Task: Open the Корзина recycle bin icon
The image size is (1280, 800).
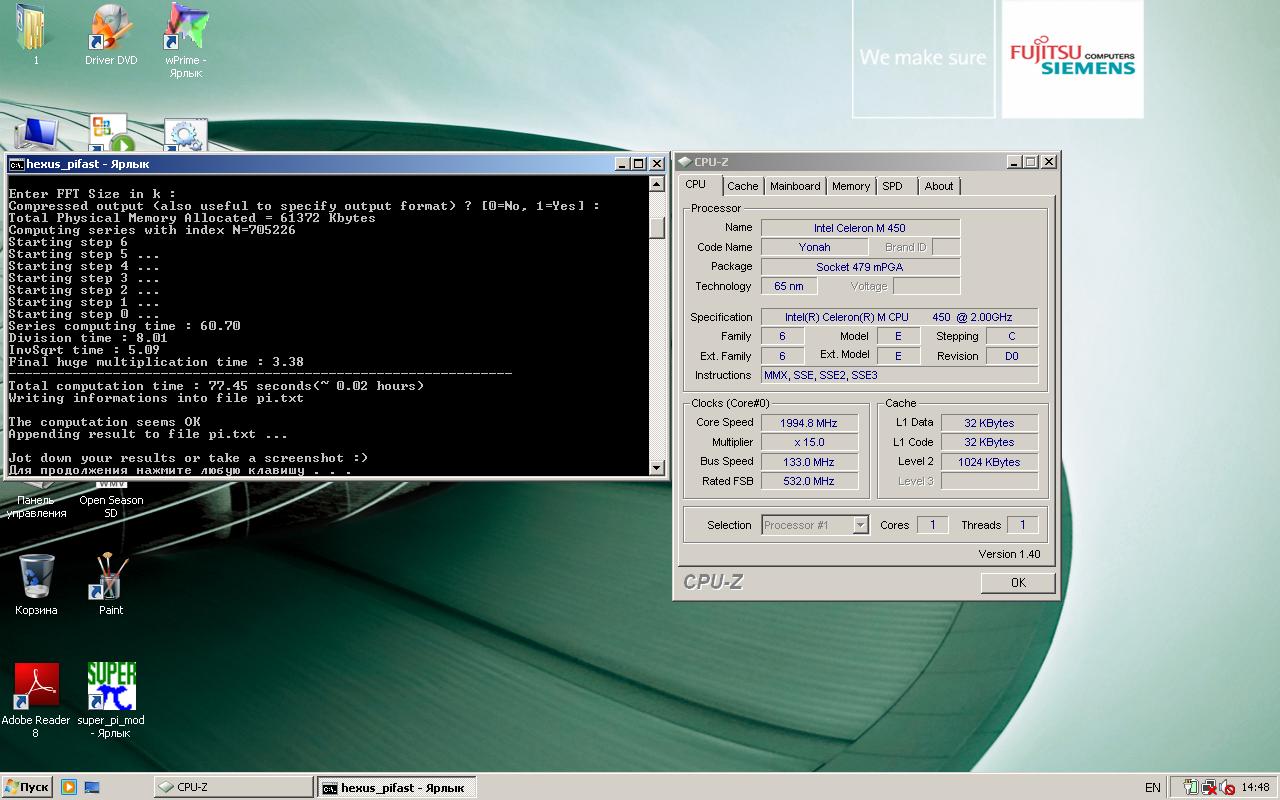Action: [x=36, y=577]
